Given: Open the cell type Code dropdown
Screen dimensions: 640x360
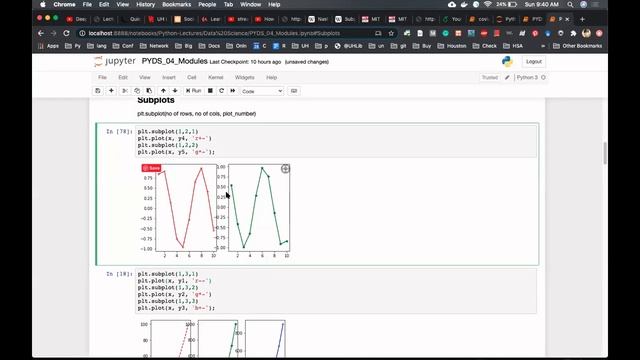Looking at the screenshot, I should click(262, 91).
